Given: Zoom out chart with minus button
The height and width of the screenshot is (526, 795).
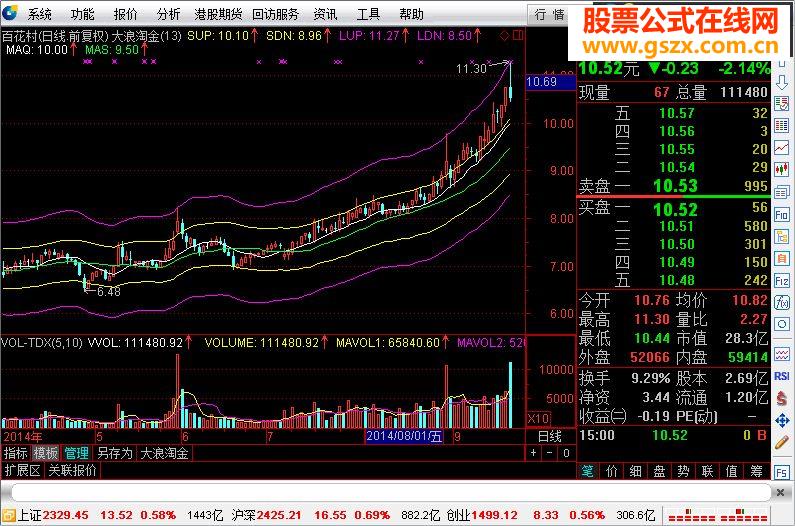Looking at the screenshot, I should (x=550, y=452).
